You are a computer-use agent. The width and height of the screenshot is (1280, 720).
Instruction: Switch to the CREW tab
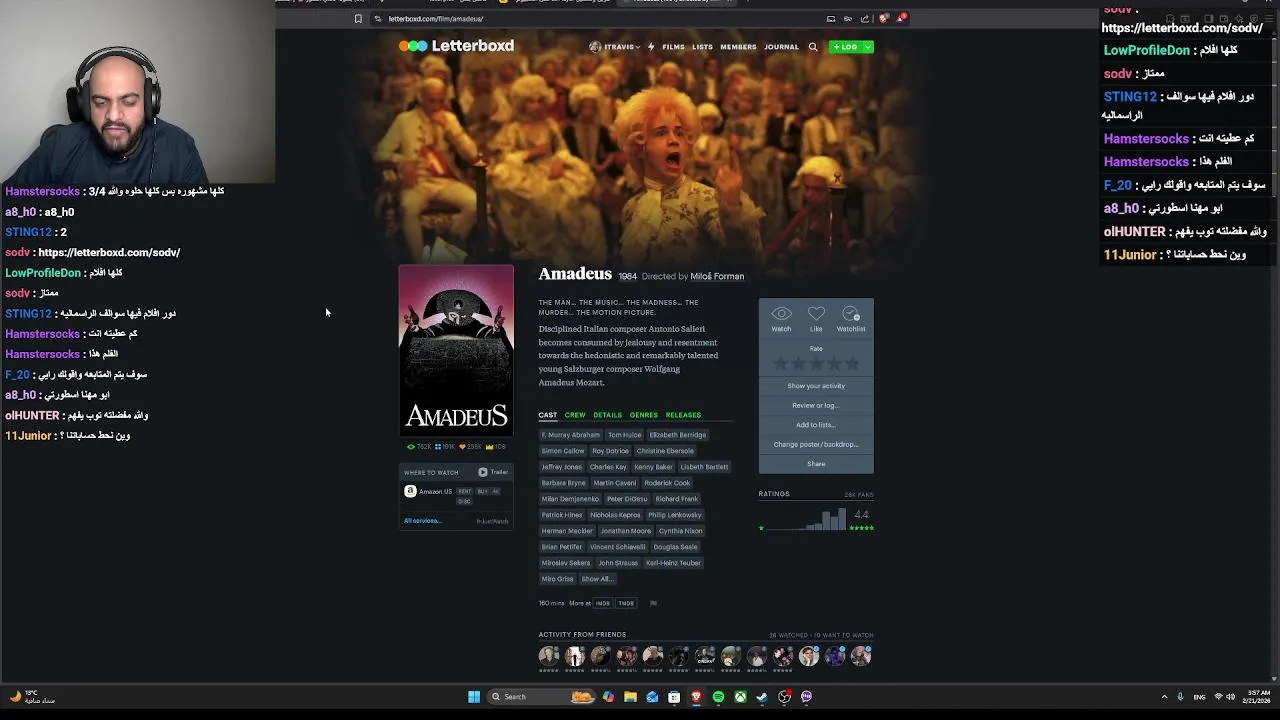click(575, 415)
